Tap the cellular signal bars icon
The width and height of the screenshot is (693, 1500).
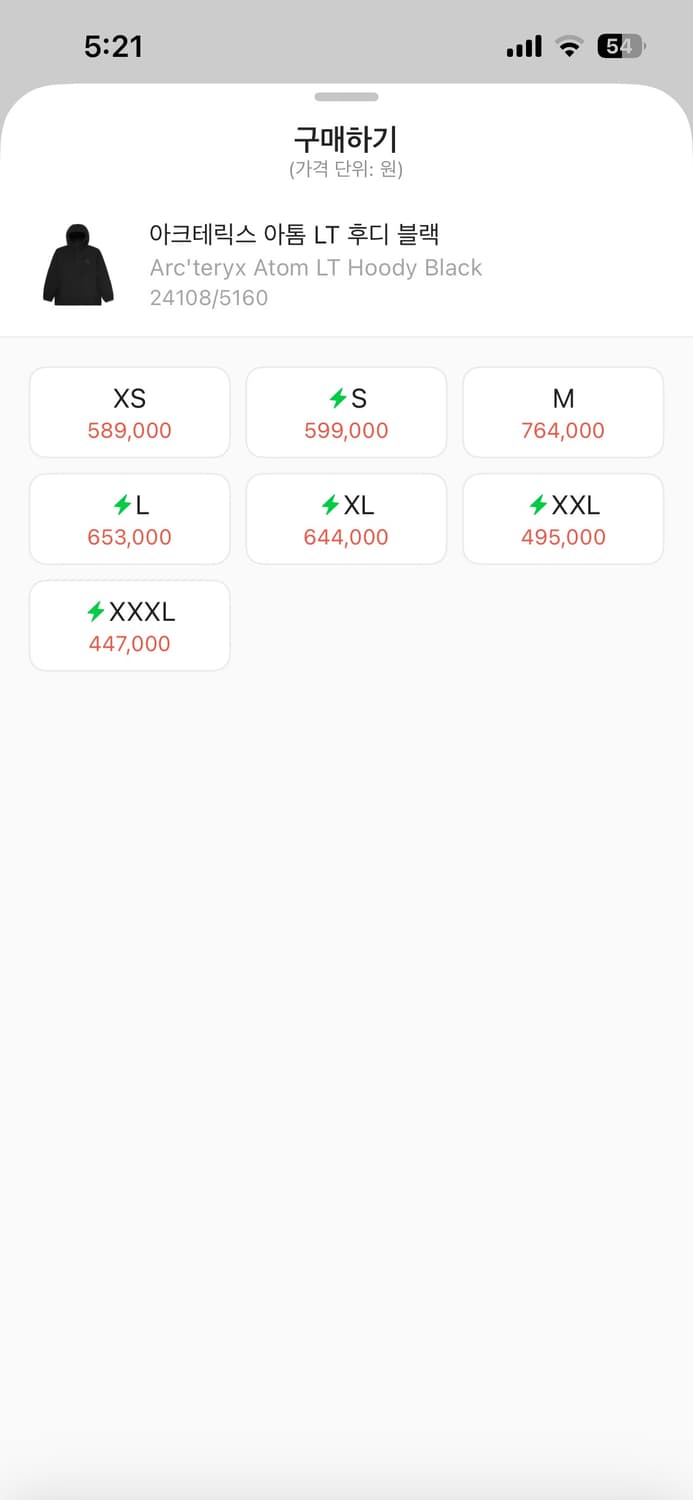523,46
